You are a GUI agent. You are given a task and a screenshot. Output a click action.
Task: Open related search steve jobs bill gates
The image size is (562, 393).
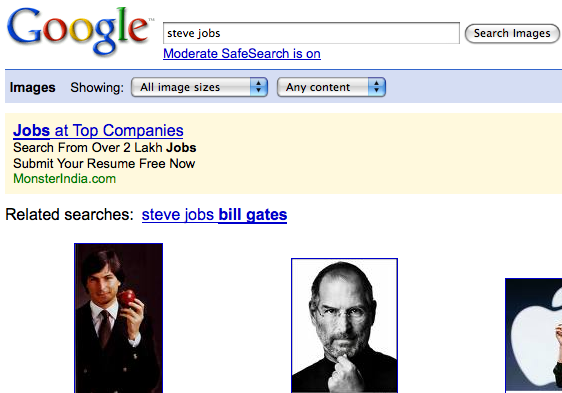[214, 215]
